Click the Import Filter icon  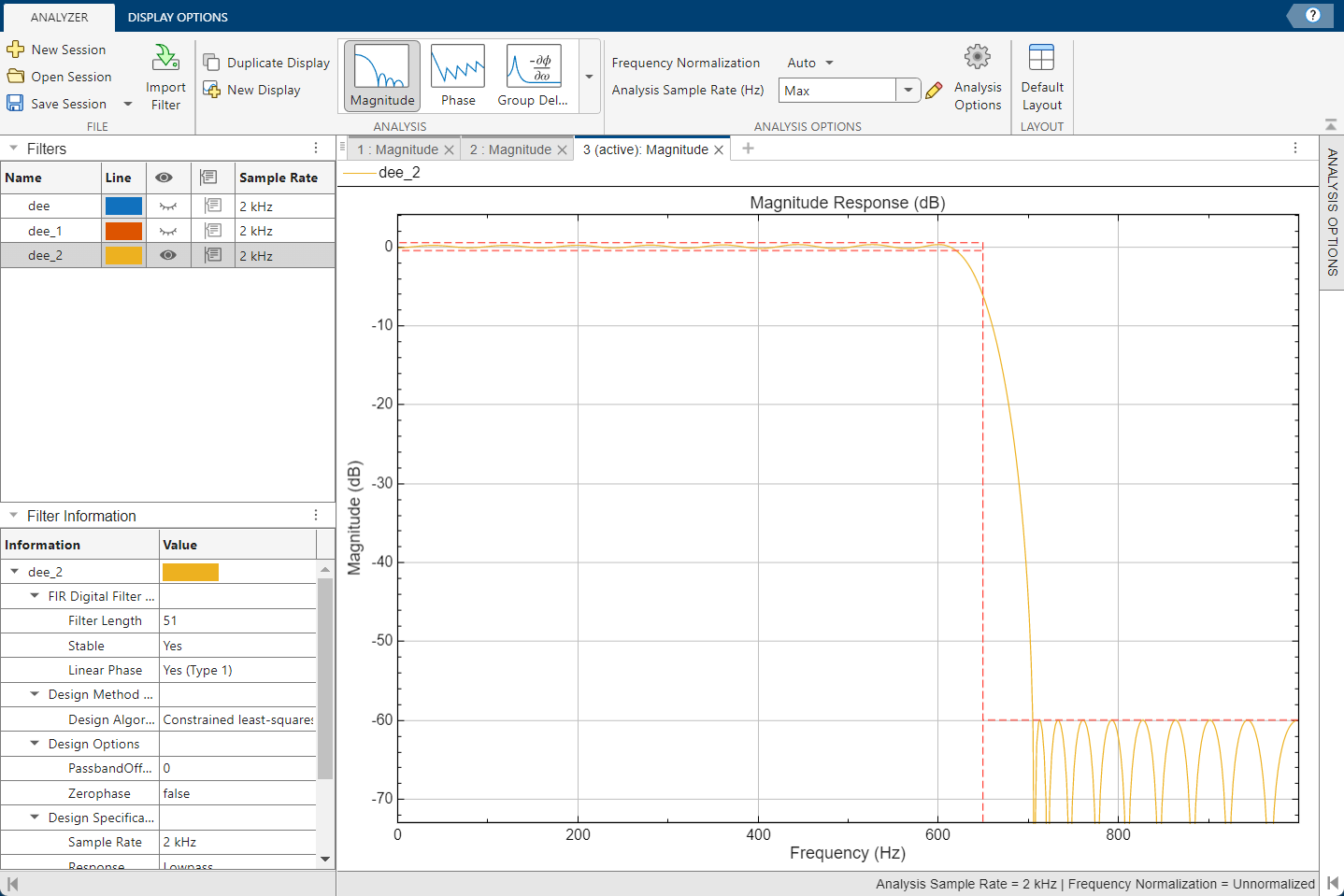[165, 58]
